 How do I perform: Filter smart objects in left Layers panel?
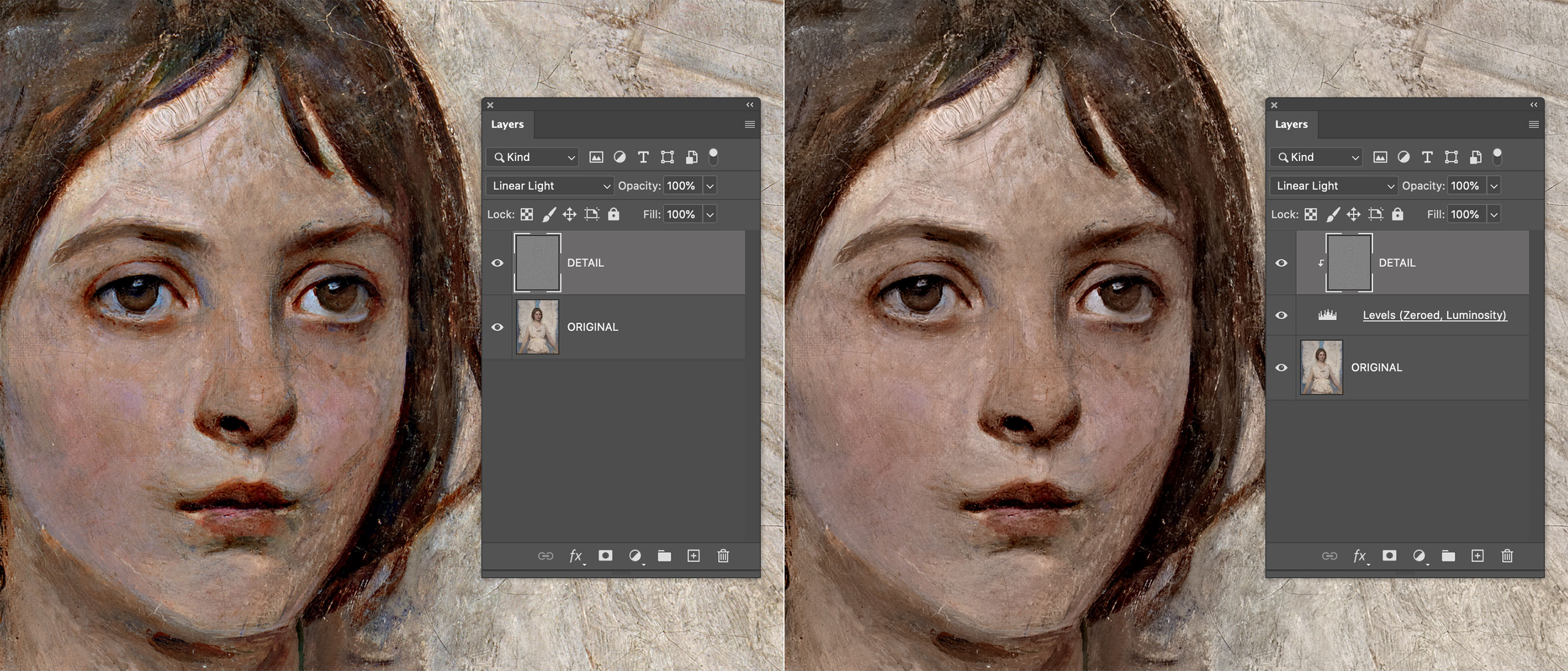pyautogui.click(x=691, y=157)
